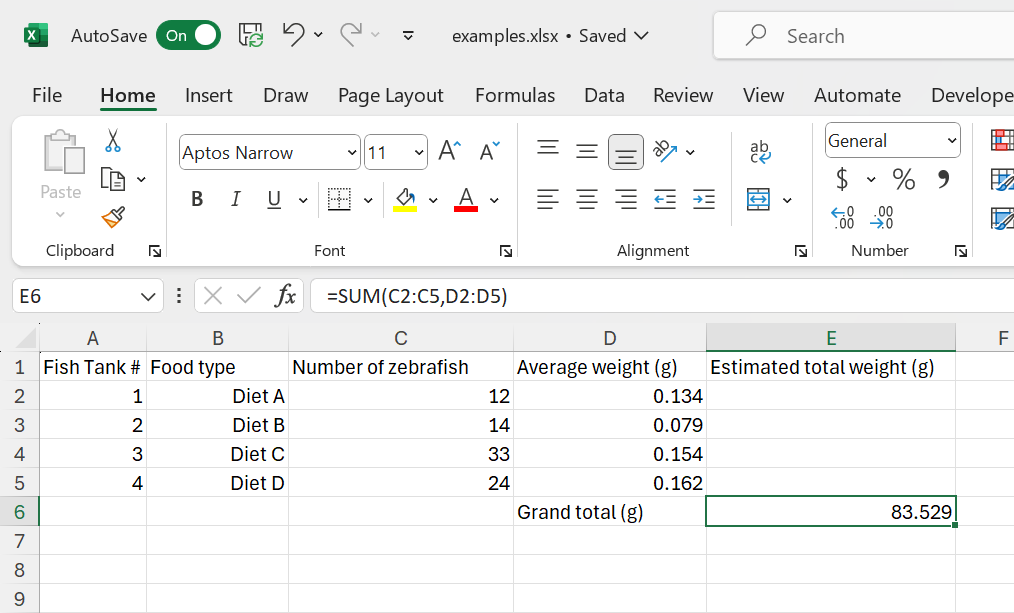Toggle the AutoSave switch off
Image resolution: width=1014 pixels, height=613 pixels.
pos(188,35)
